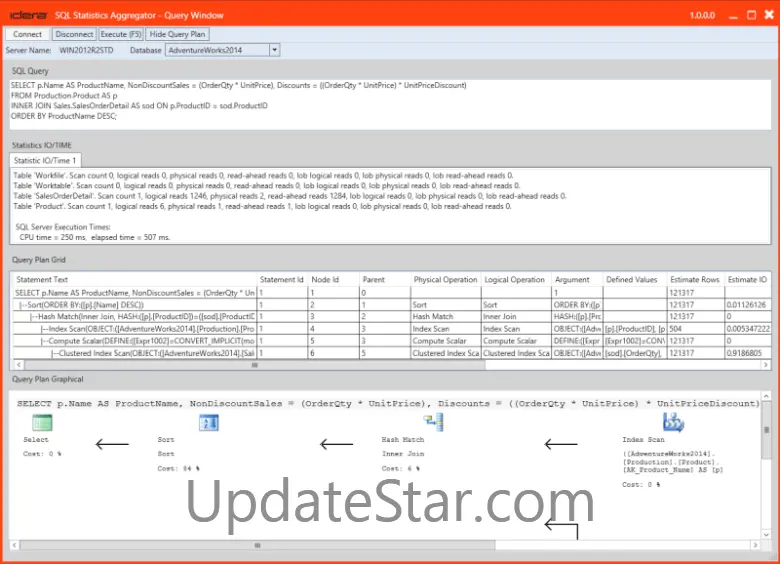Sort grid by Statement Text column header
Screen dimensions: 780x564
point(133,280)
